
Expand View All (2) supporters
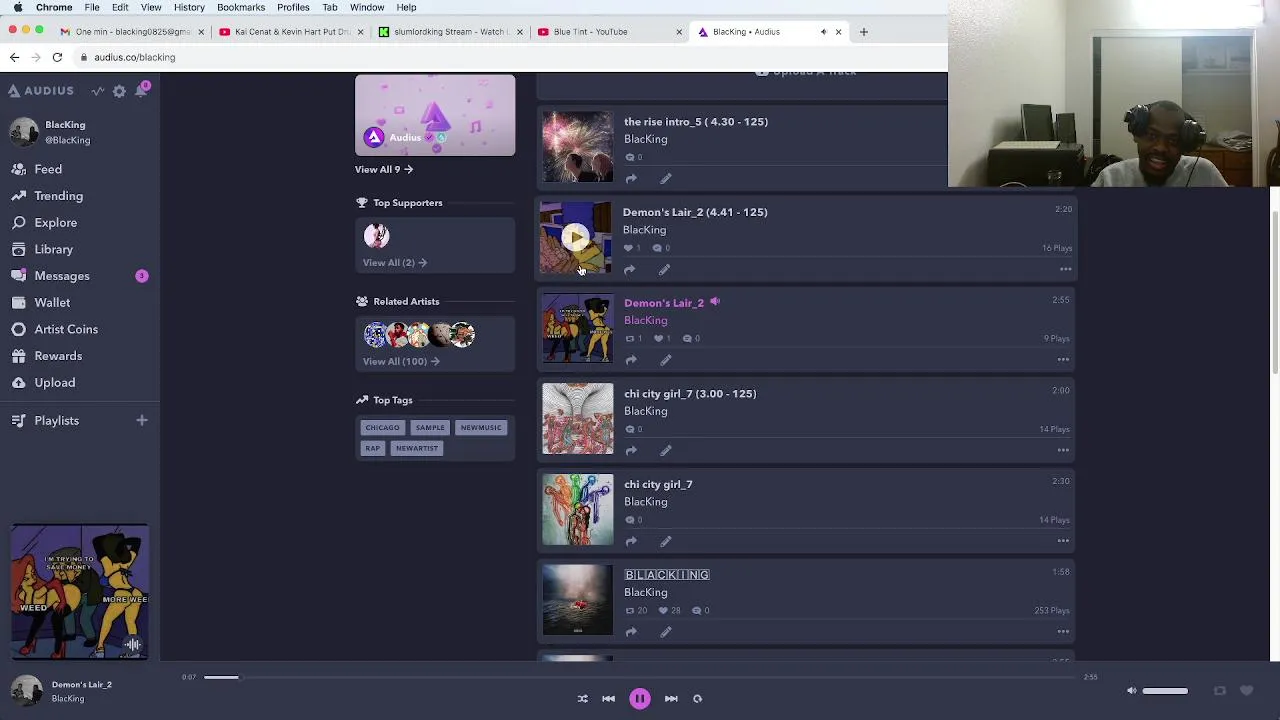click(x=395, y=263)
